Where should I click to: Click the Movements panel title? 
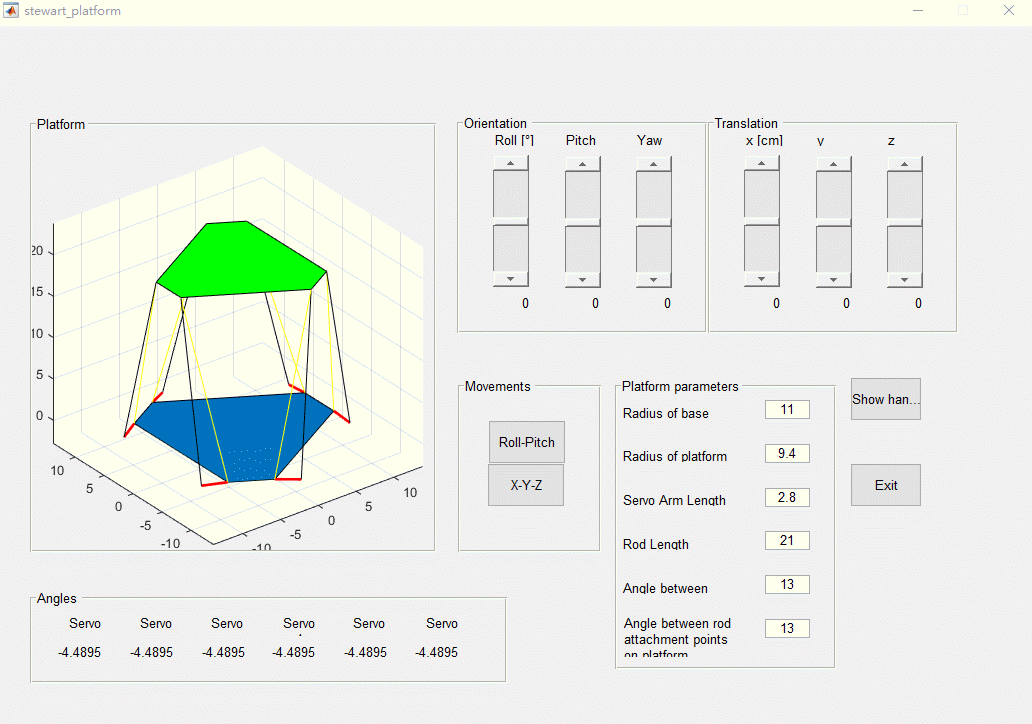(498, 386)
